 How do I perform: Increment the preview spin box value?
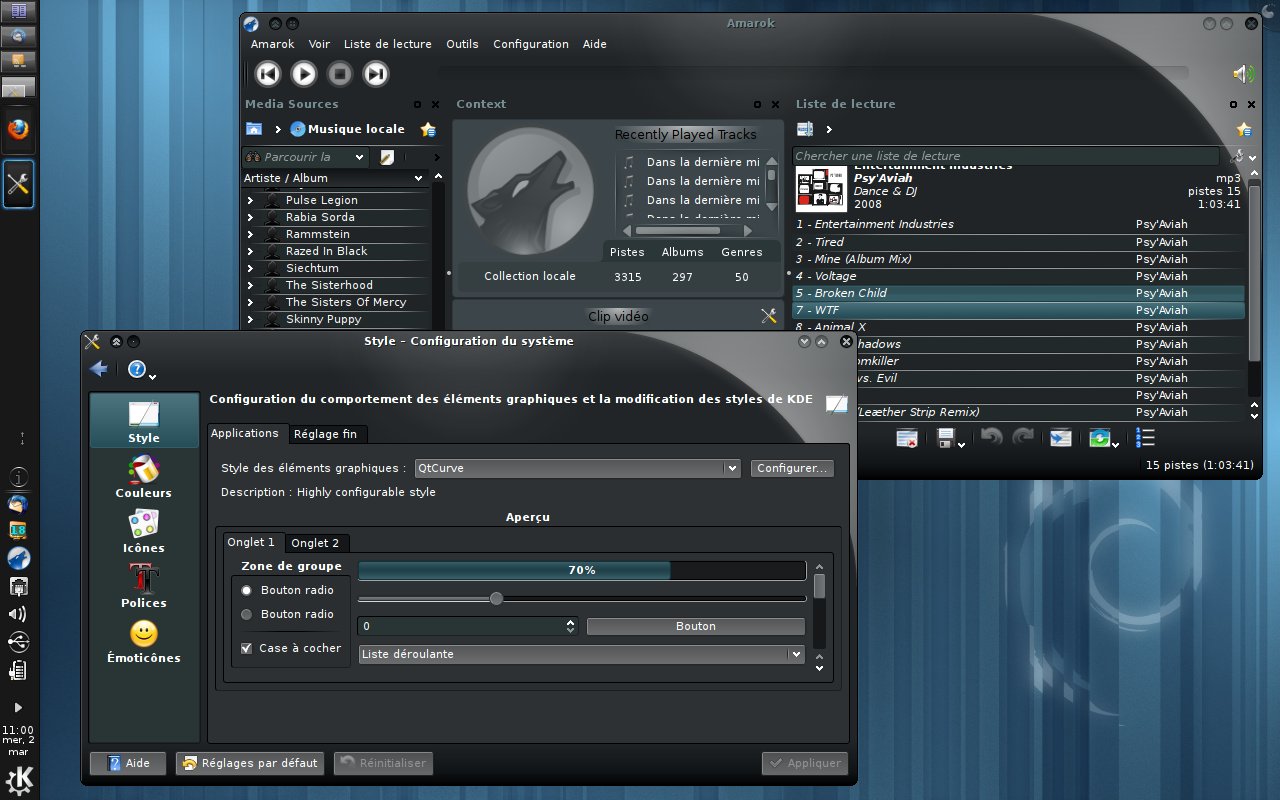point(571,622)
